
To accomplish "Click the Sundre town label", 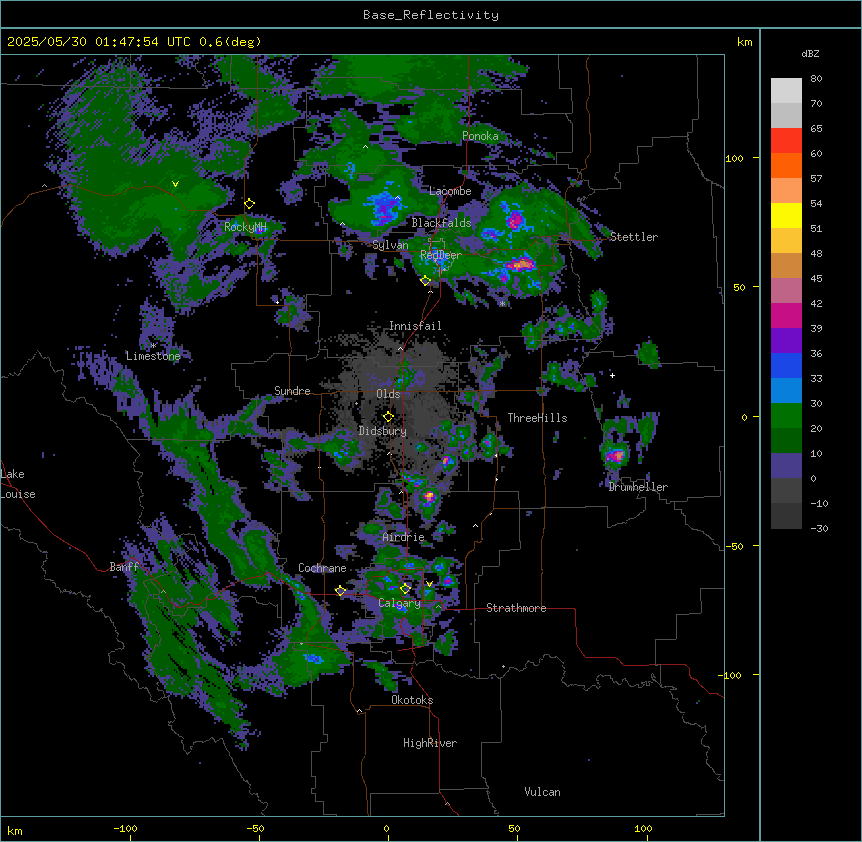I will [x=292, y=391].
